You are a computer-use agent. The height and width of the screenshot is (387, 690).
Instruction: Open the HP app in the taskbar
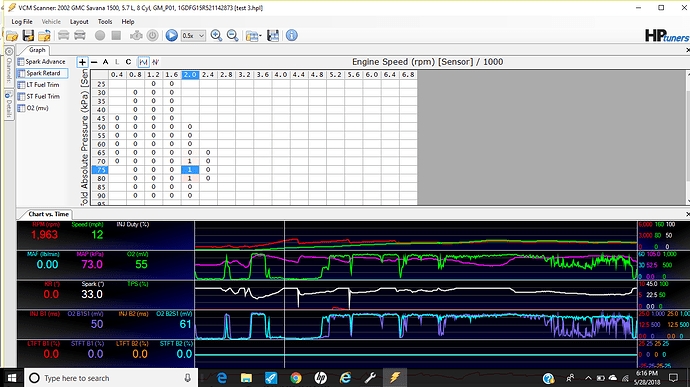320,378
